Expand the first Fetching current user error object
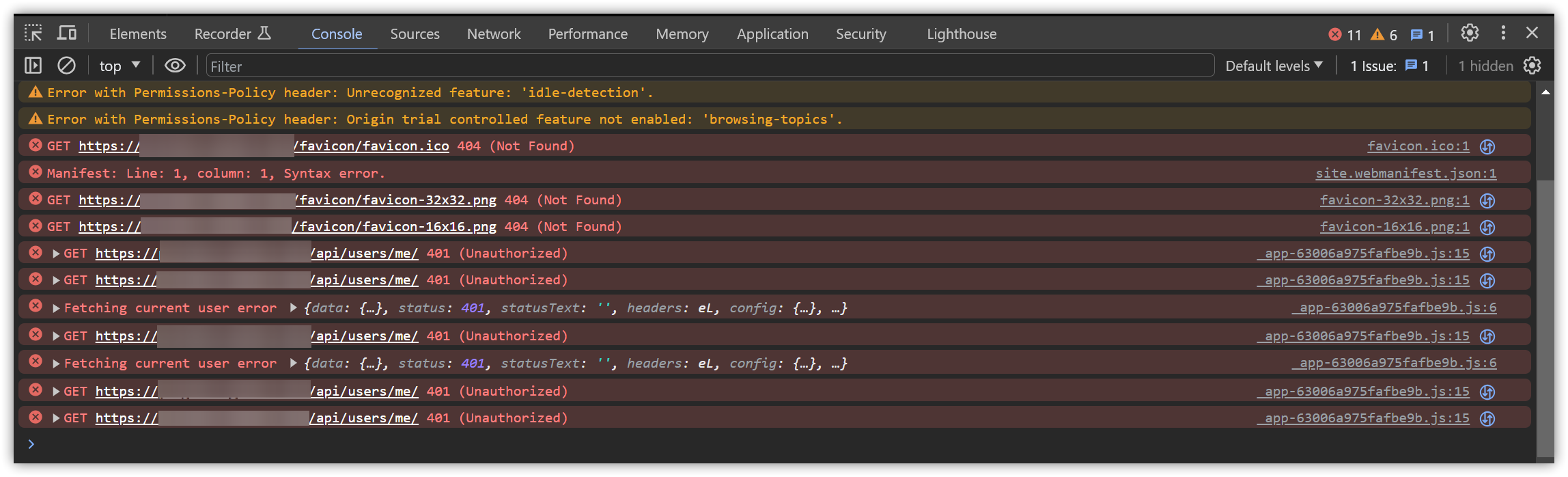Viewport: 1568px width, 477px height. click(293, 308)
